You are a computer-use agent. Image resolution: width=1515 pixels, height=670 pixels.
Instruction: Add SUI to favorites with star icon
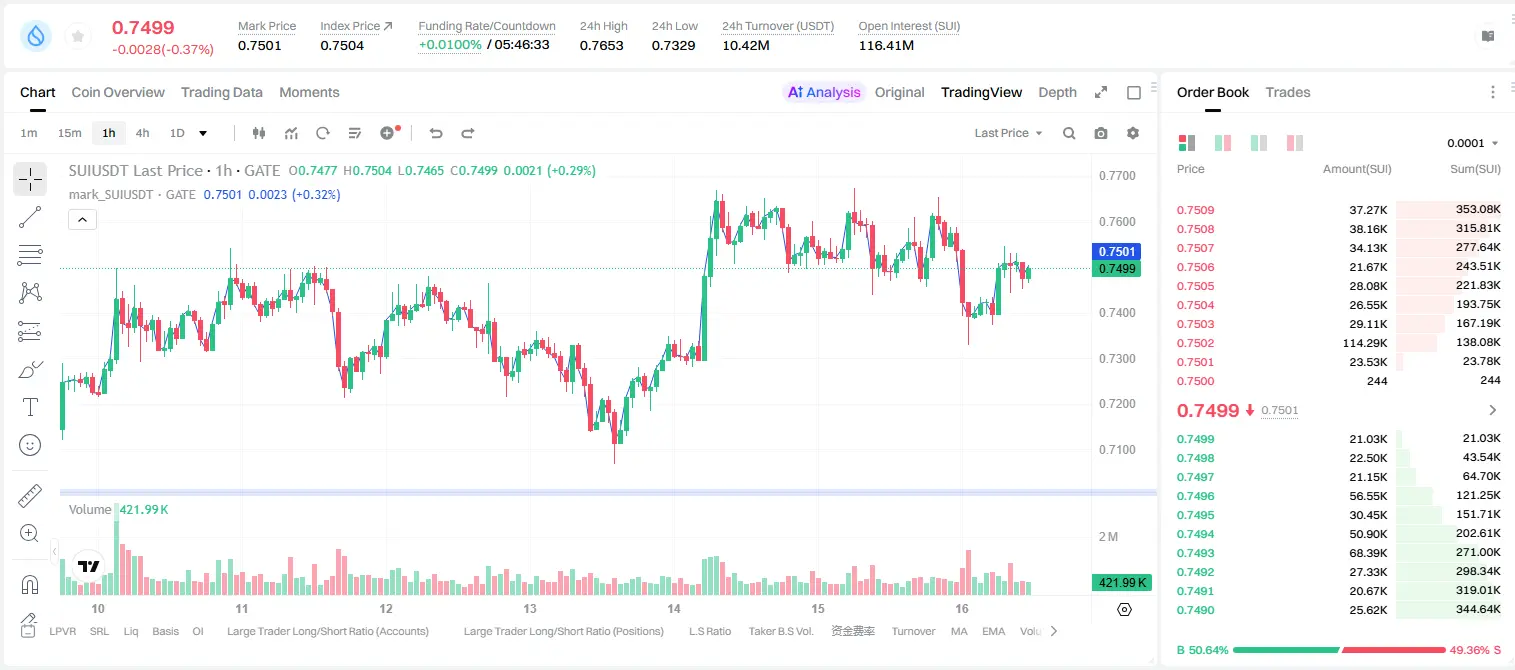(78, 37)
